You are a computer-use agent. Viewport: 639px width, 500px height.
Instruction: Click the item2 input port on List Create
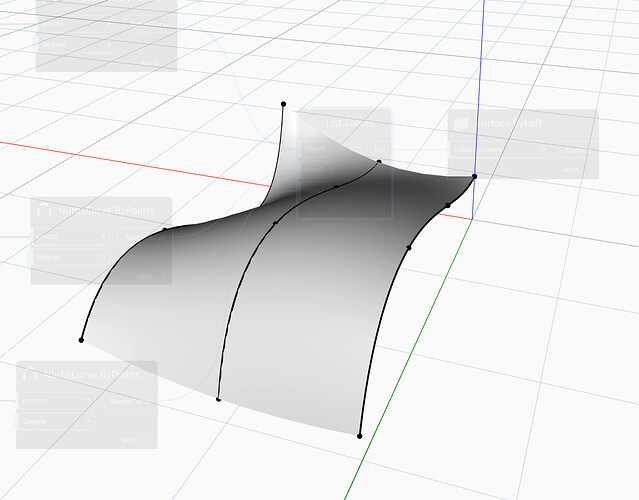tap(316, 190)
